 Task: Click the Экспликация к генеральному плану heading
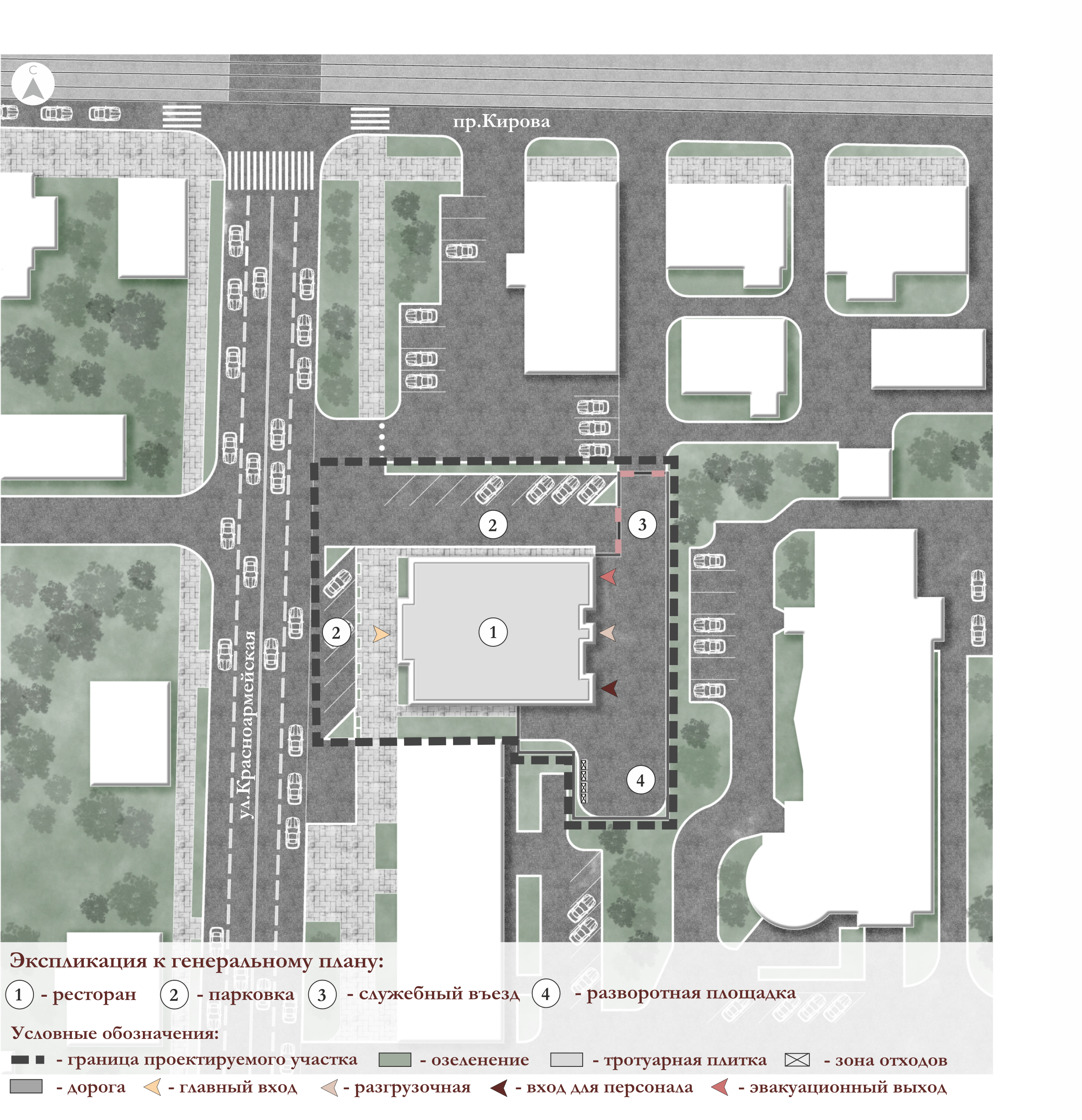pyautogui.click(x=196, y=961)
